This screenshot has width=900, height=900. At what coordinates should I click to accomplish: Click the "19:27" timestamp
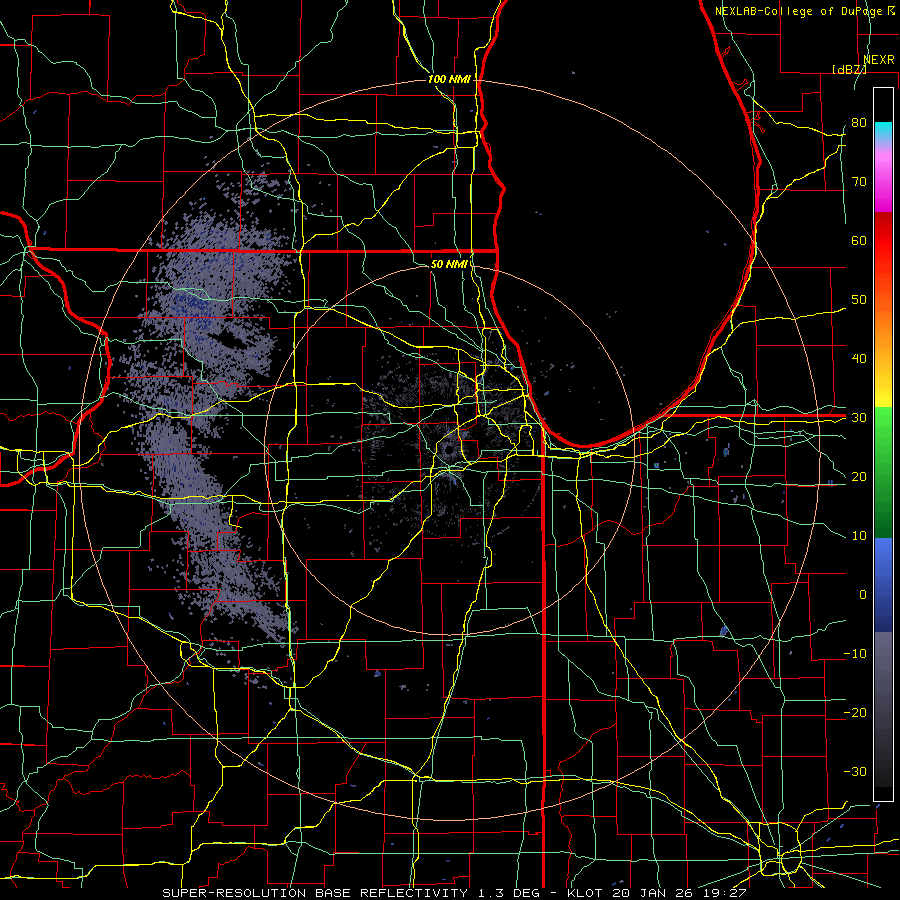[724, 893]
